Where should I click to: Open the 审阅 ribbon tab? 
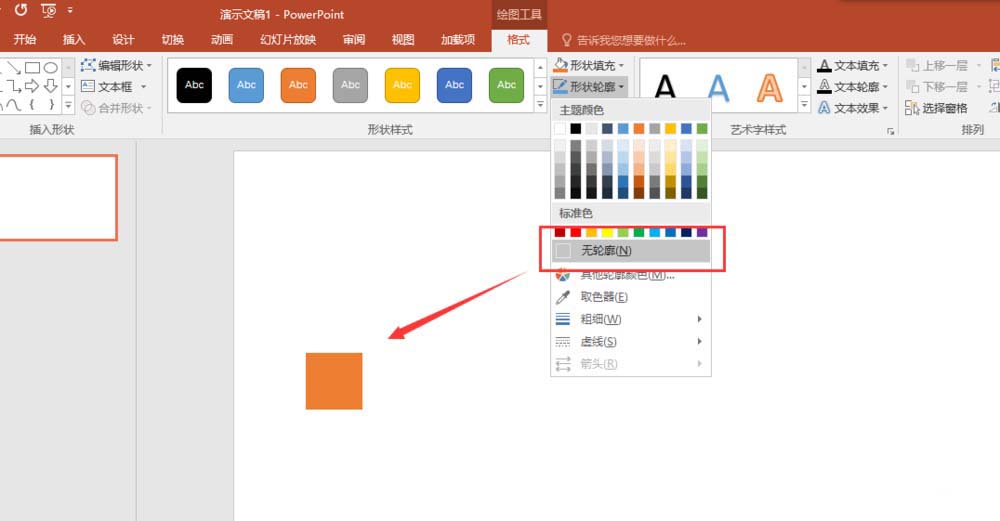click(354, 40)
